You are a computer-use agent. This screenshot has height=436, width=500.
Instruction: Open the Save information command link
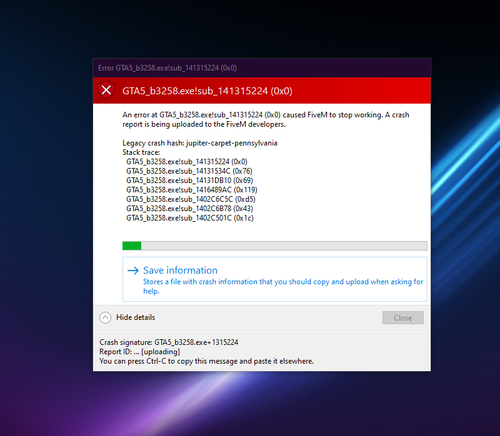tap(275, 279)
